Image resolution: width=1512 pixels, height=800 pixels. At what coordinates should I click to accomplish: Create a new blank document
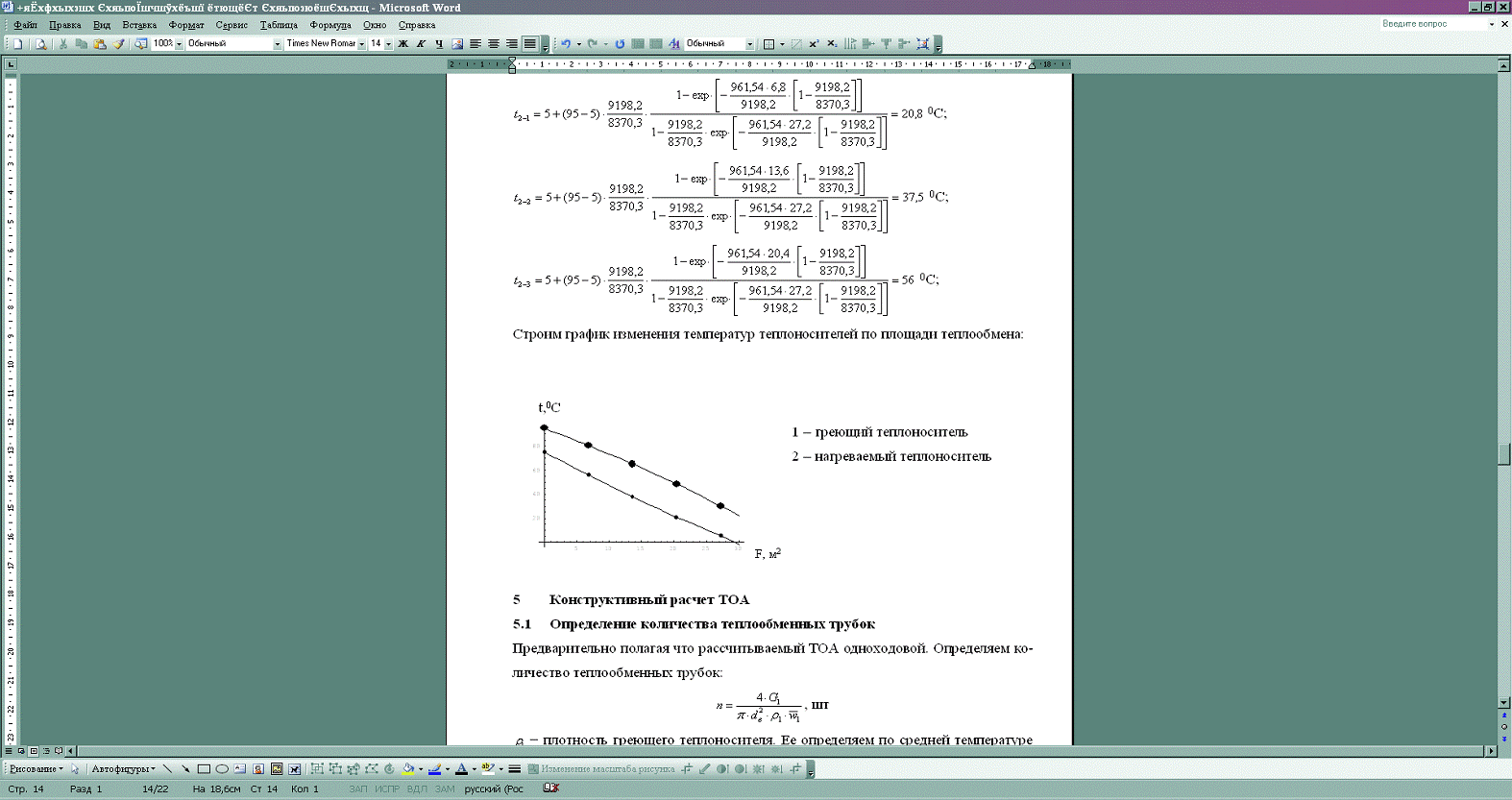pos(18,44)
